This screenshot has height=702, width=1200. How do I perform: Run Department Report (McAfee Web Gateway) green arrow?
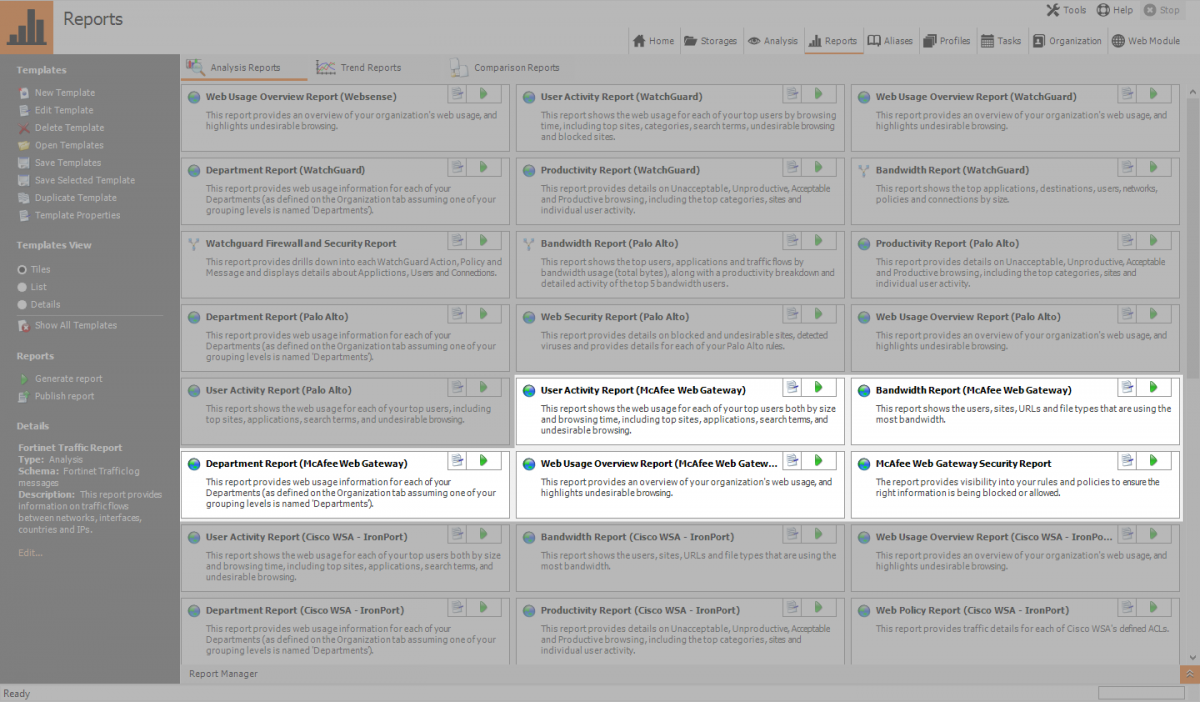[x=483, y=460]
